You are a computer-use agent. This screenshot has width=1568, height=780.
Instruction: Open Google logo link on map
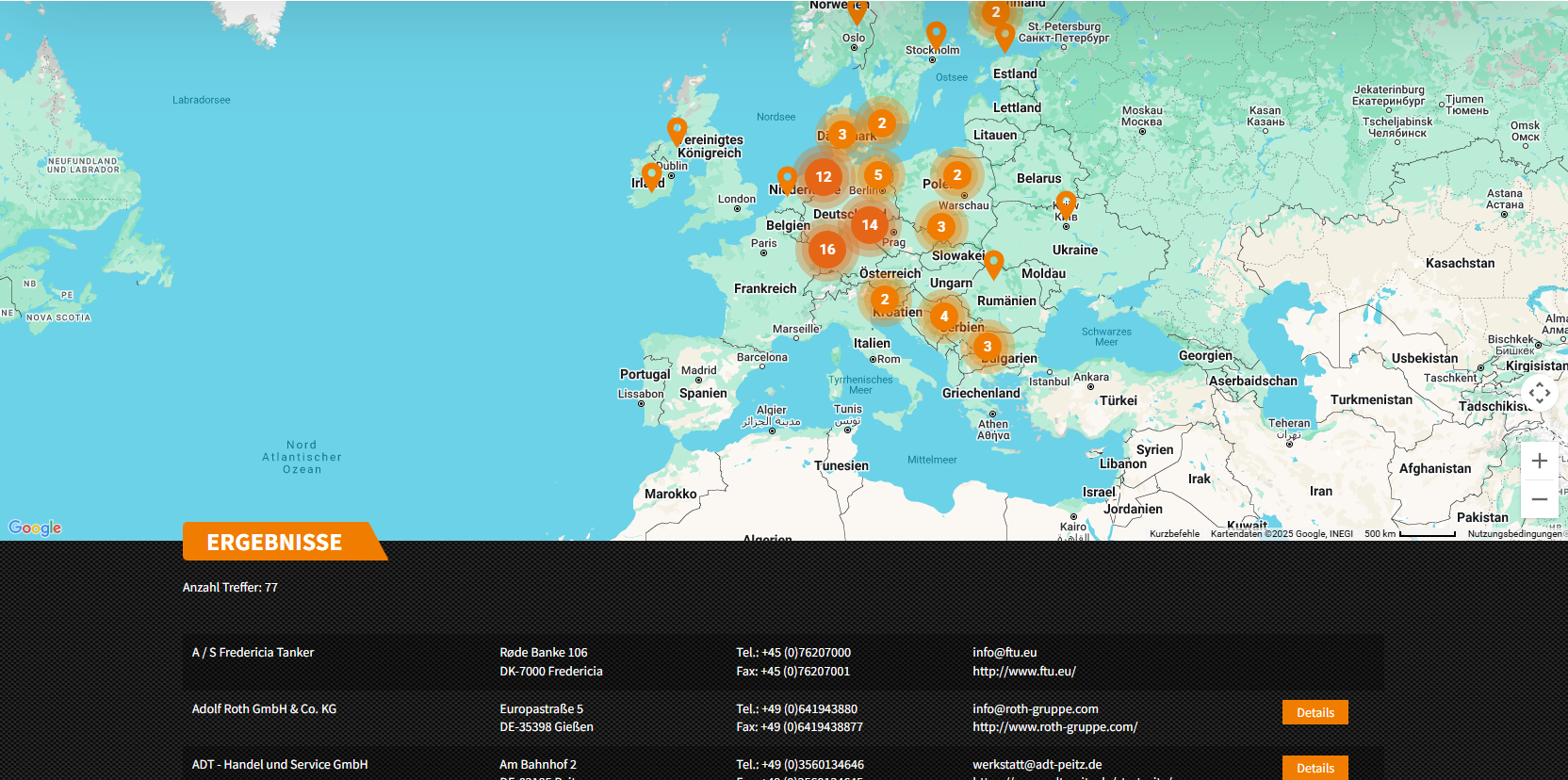click(x=35, y=528)
